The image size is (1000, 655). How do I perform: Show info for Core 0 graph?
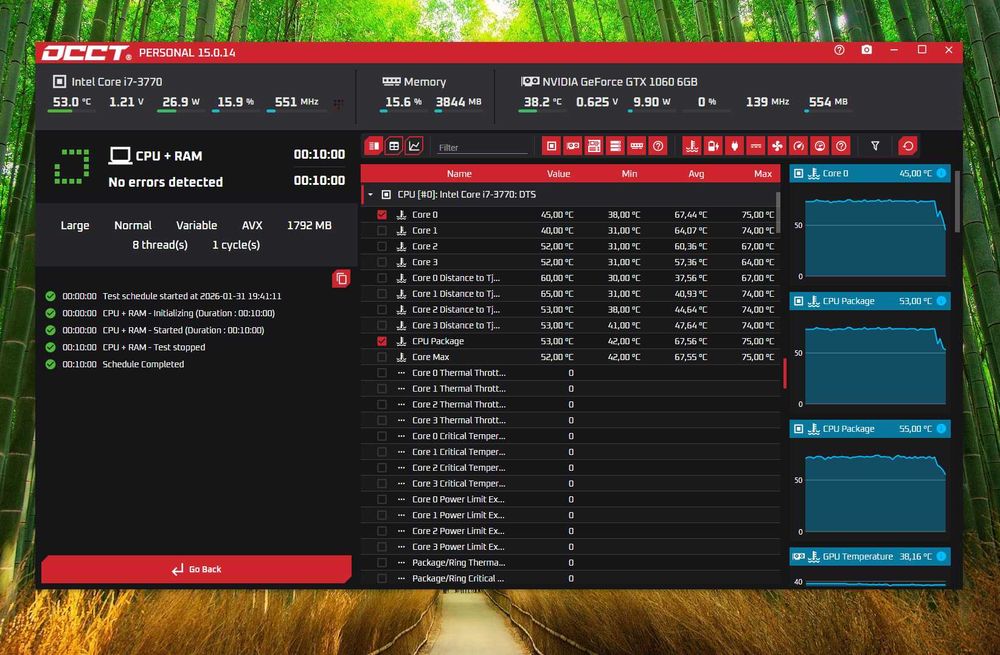pyautogui.click(x=941, y=173)
